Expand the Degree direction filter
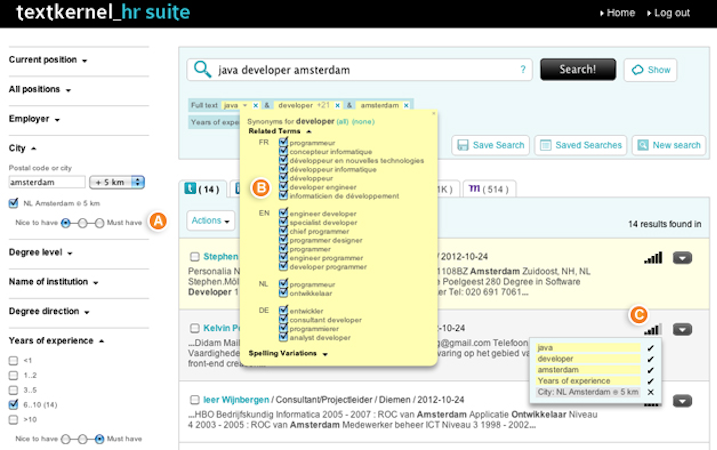 49,311
